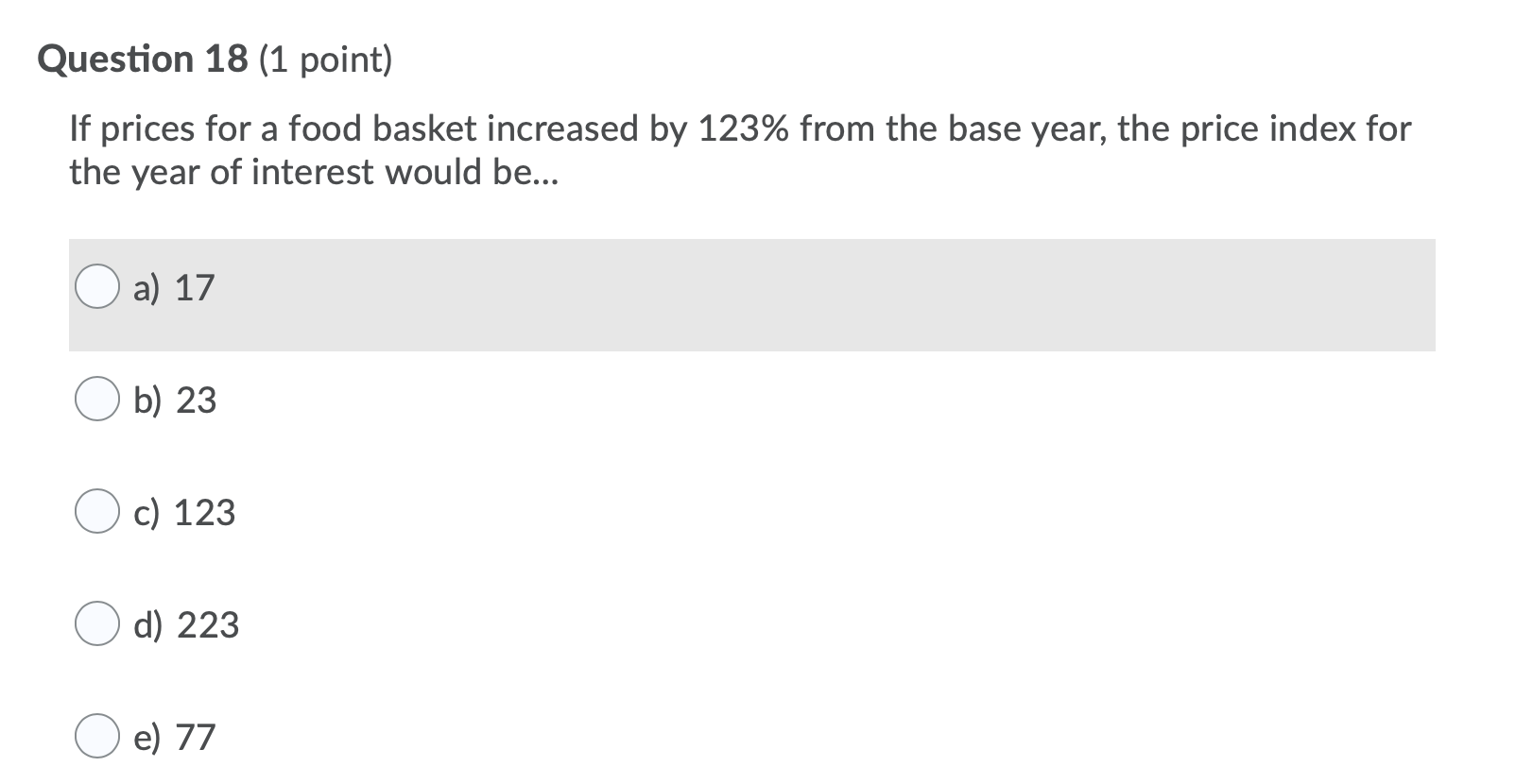Screen dimensions: 1533x784
Task: Click the label text d) 223
Action: [x=188, y=623]
